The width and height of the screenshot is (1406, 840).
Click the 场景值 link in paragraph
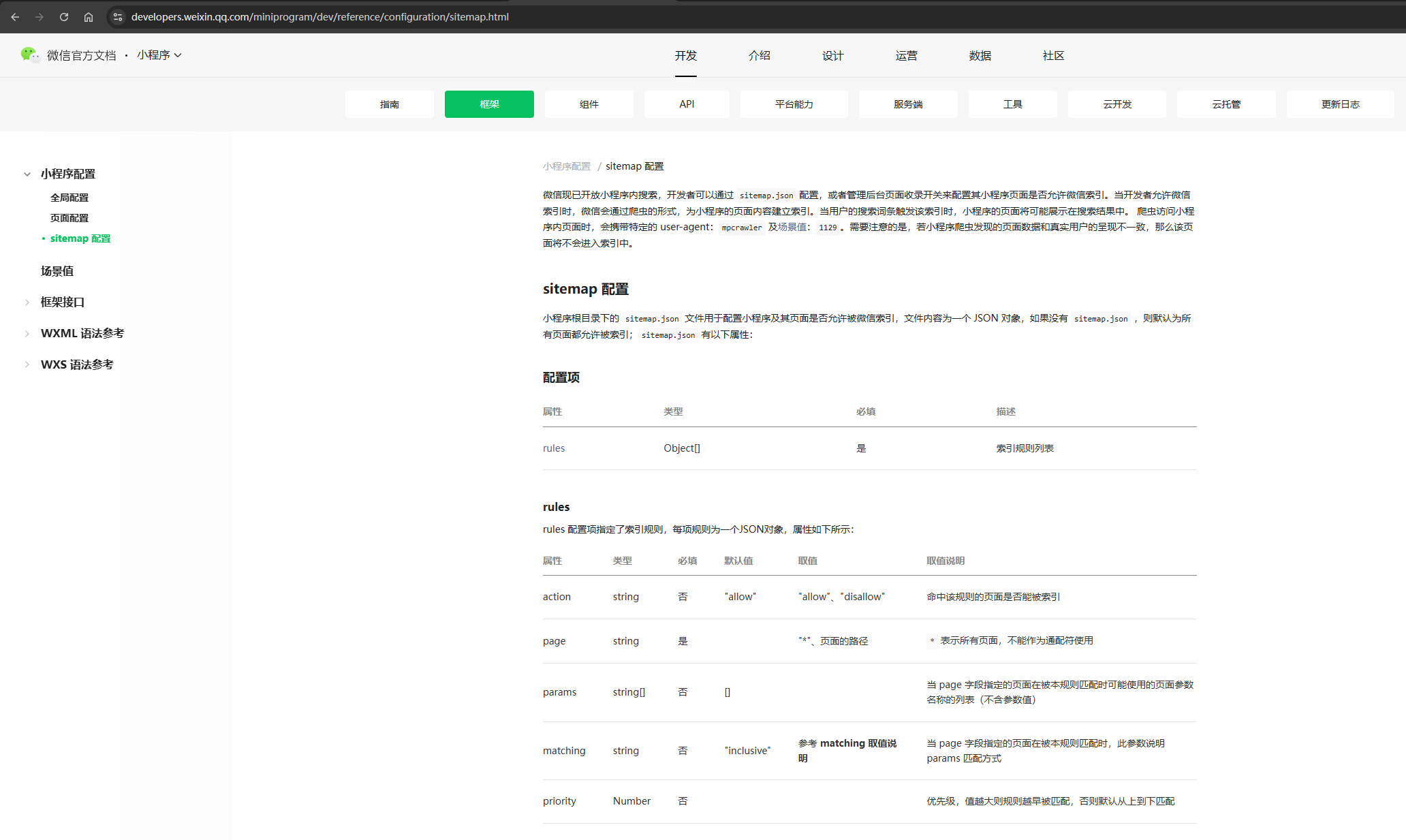tap(792, 227)
